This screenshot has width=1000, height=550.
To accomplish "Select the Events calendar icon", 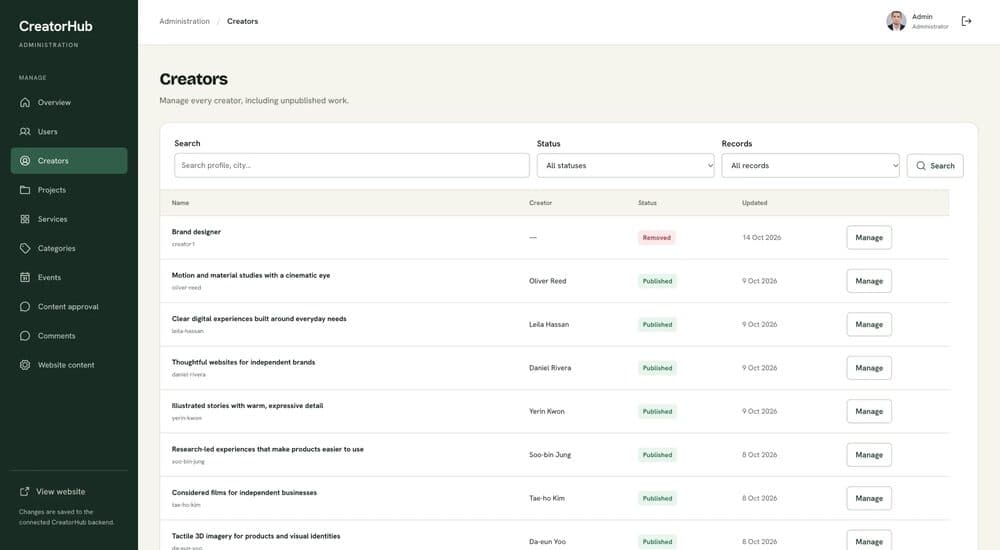I will (25, 277).
